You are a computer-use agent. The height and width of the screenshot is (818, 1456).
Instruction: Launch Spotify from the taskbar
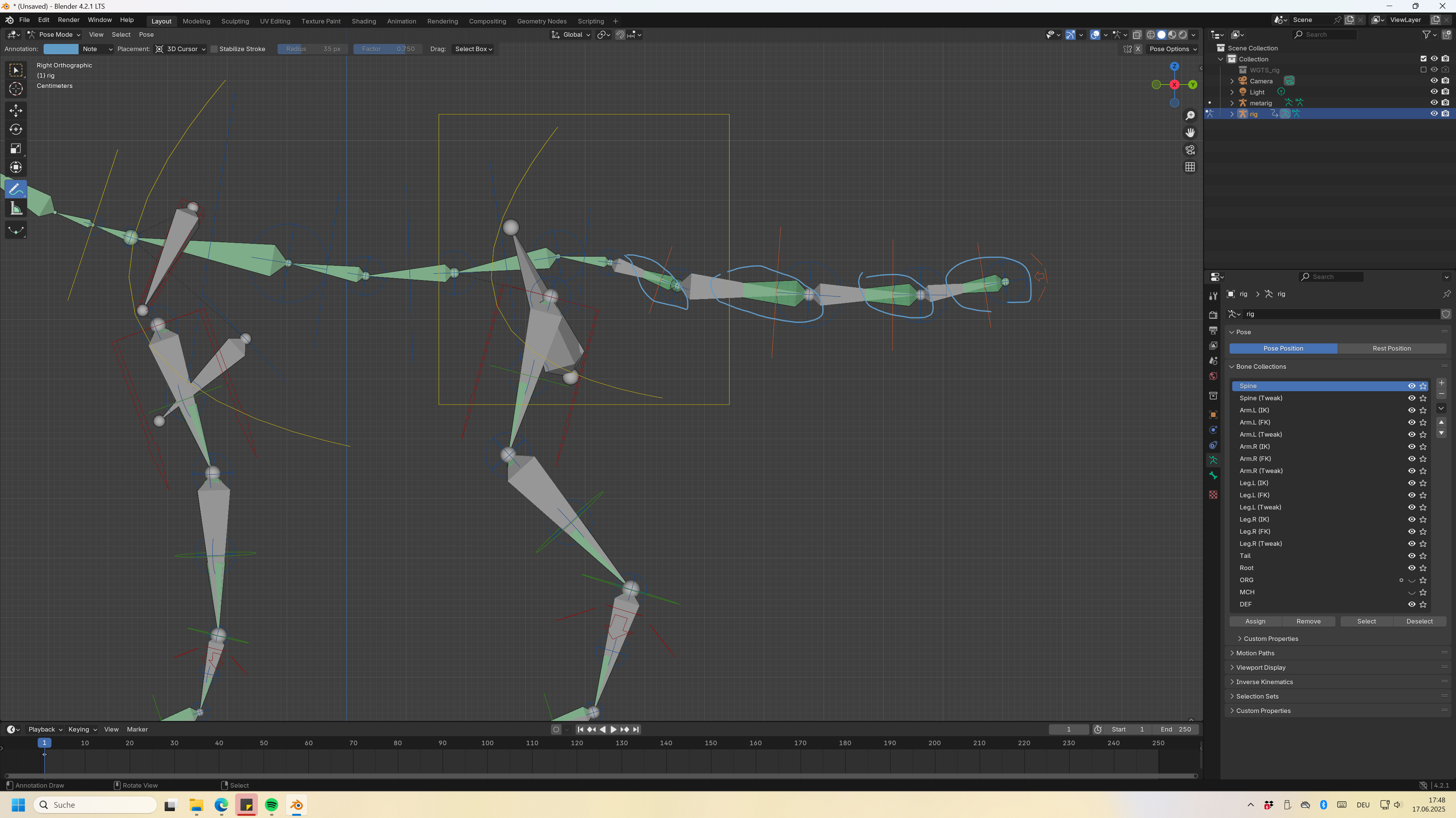271,805
